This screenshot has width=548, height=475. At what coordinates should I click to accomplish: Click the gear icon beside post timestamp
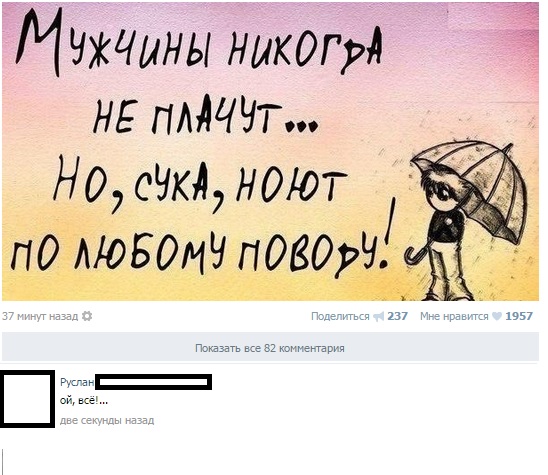pyautogui.click(x=87, y=316)
